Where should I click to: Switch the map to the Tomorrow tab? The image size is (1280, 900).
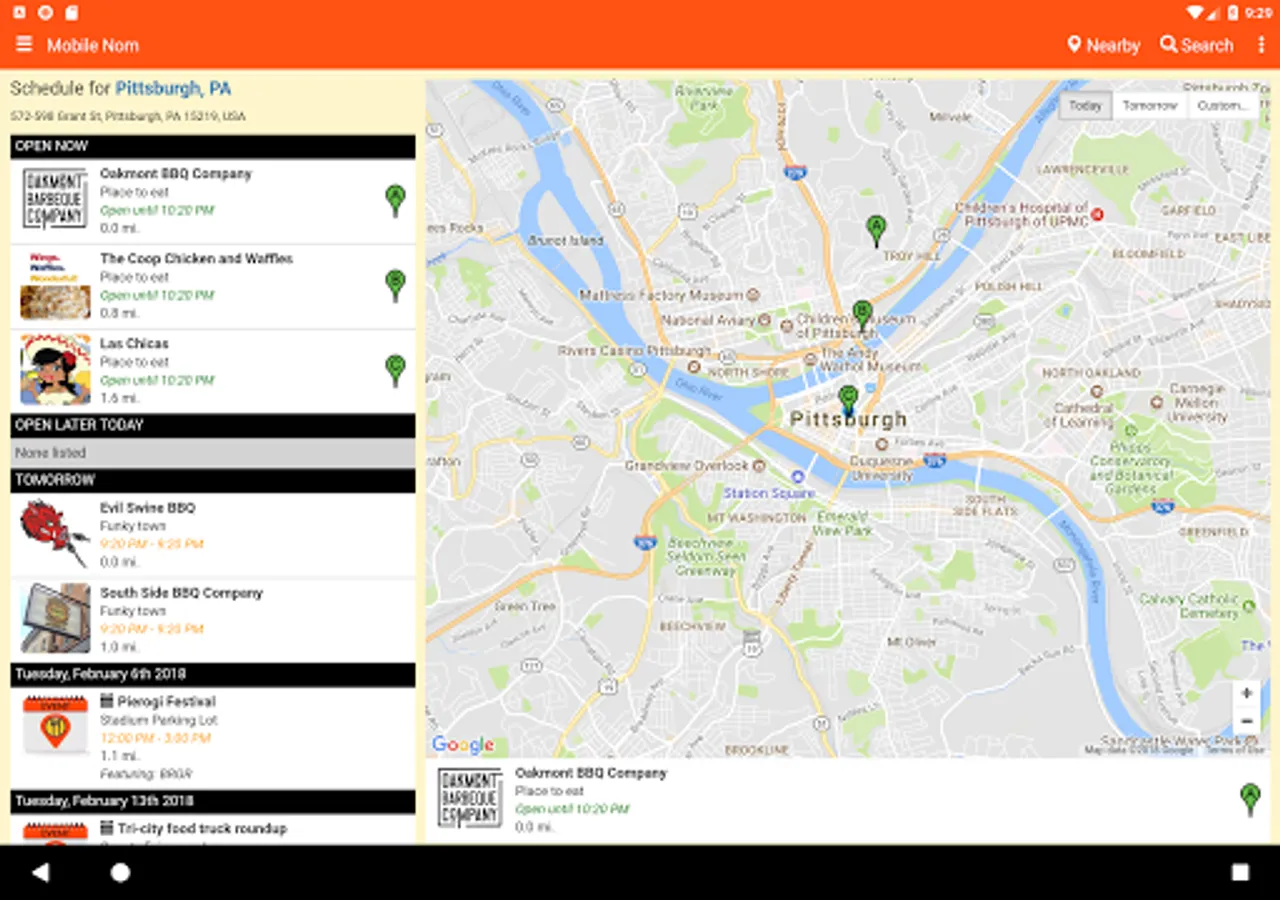(x=1149, y=106)
